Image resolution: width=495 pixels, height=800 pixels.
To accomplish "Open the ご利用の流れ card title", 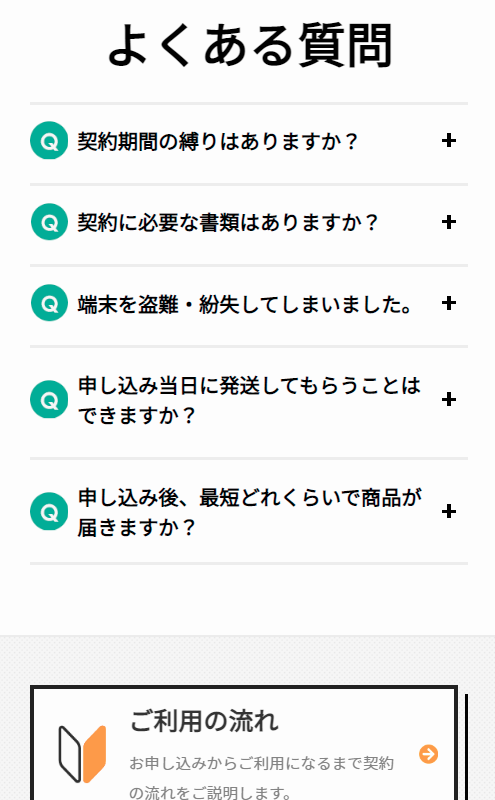I will point(204,721).
